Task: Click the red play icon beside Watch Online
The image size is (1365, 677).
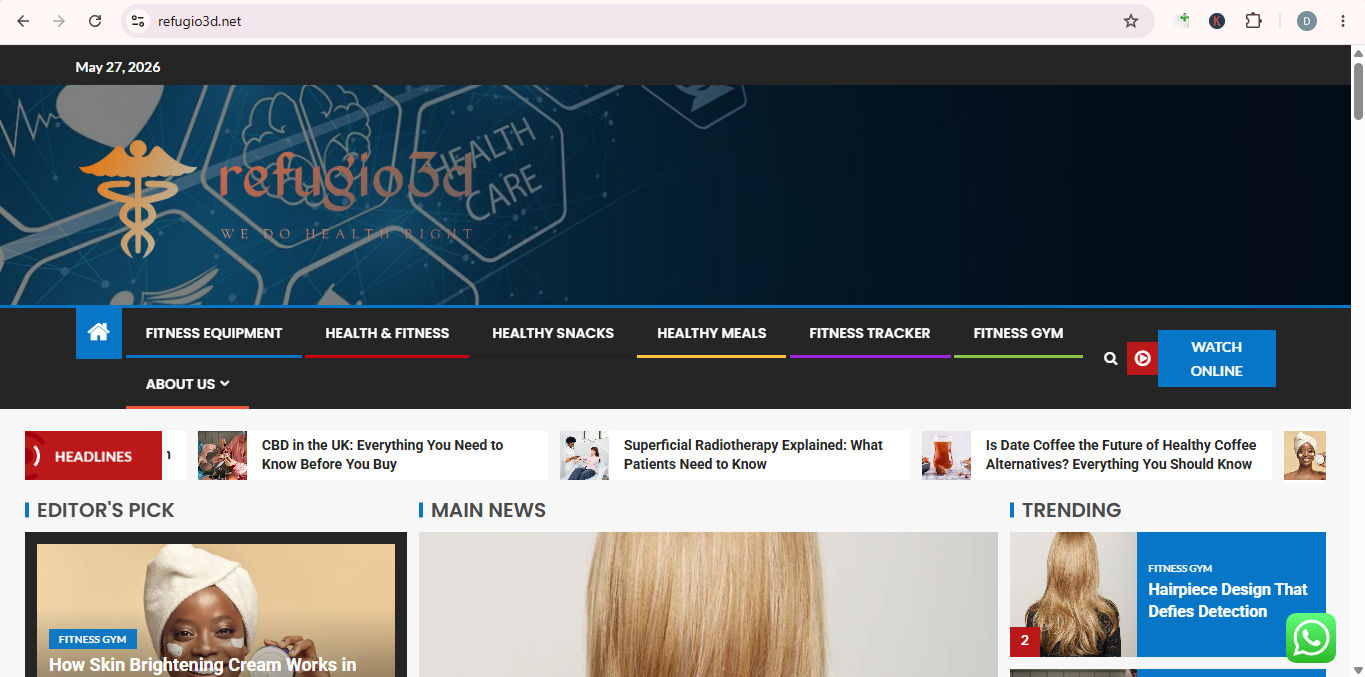Action: pyautogui.click(x=1142, y=358)
